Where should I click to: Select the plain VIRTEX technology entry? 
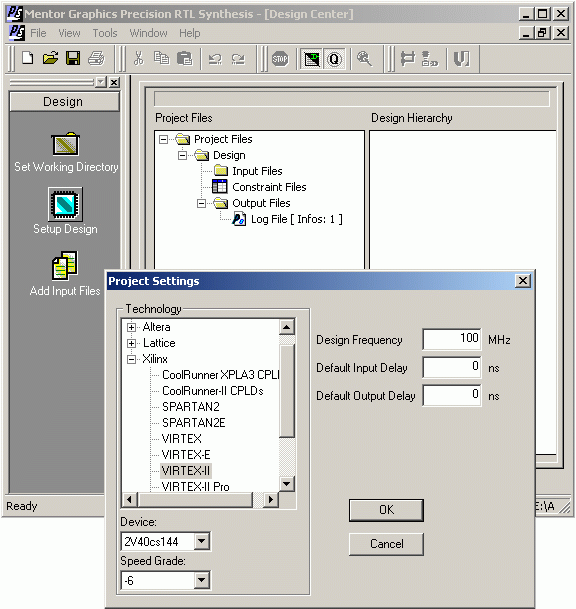coord(181,438)
